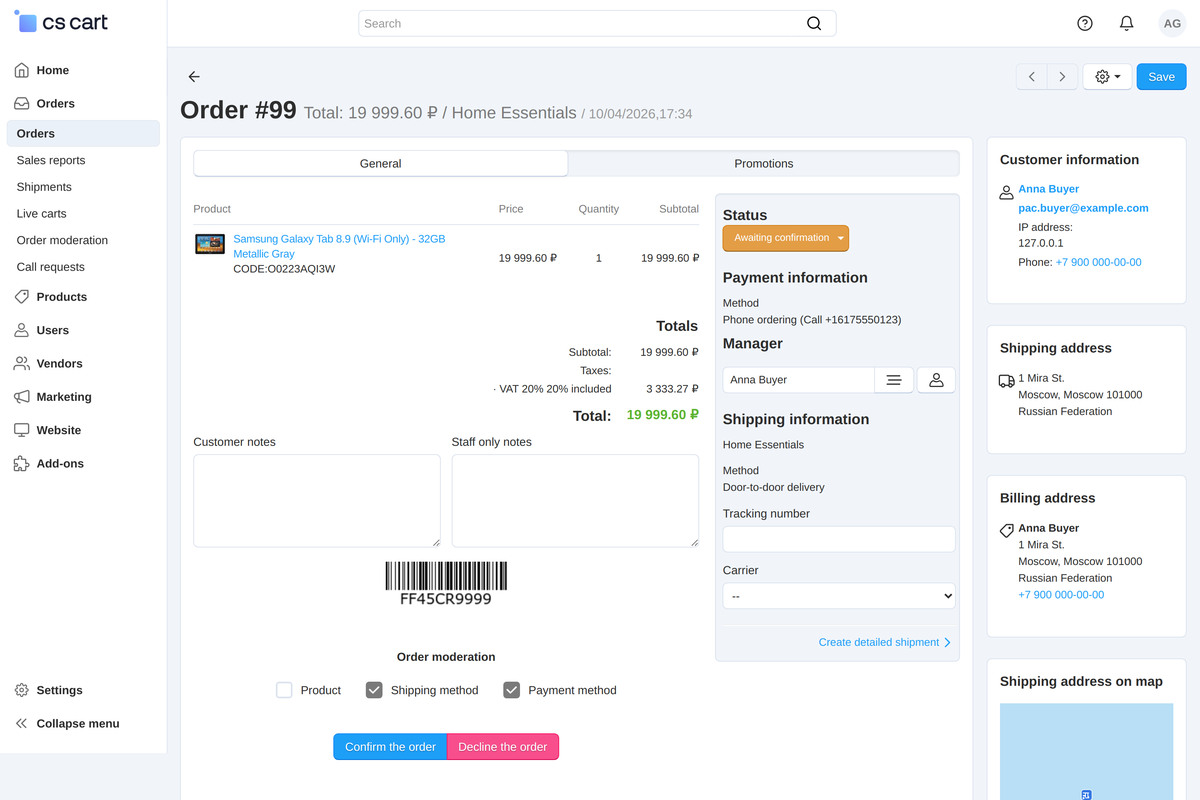
Task: Click the CS-Cart logo
Action: click(x=62, y=22)
